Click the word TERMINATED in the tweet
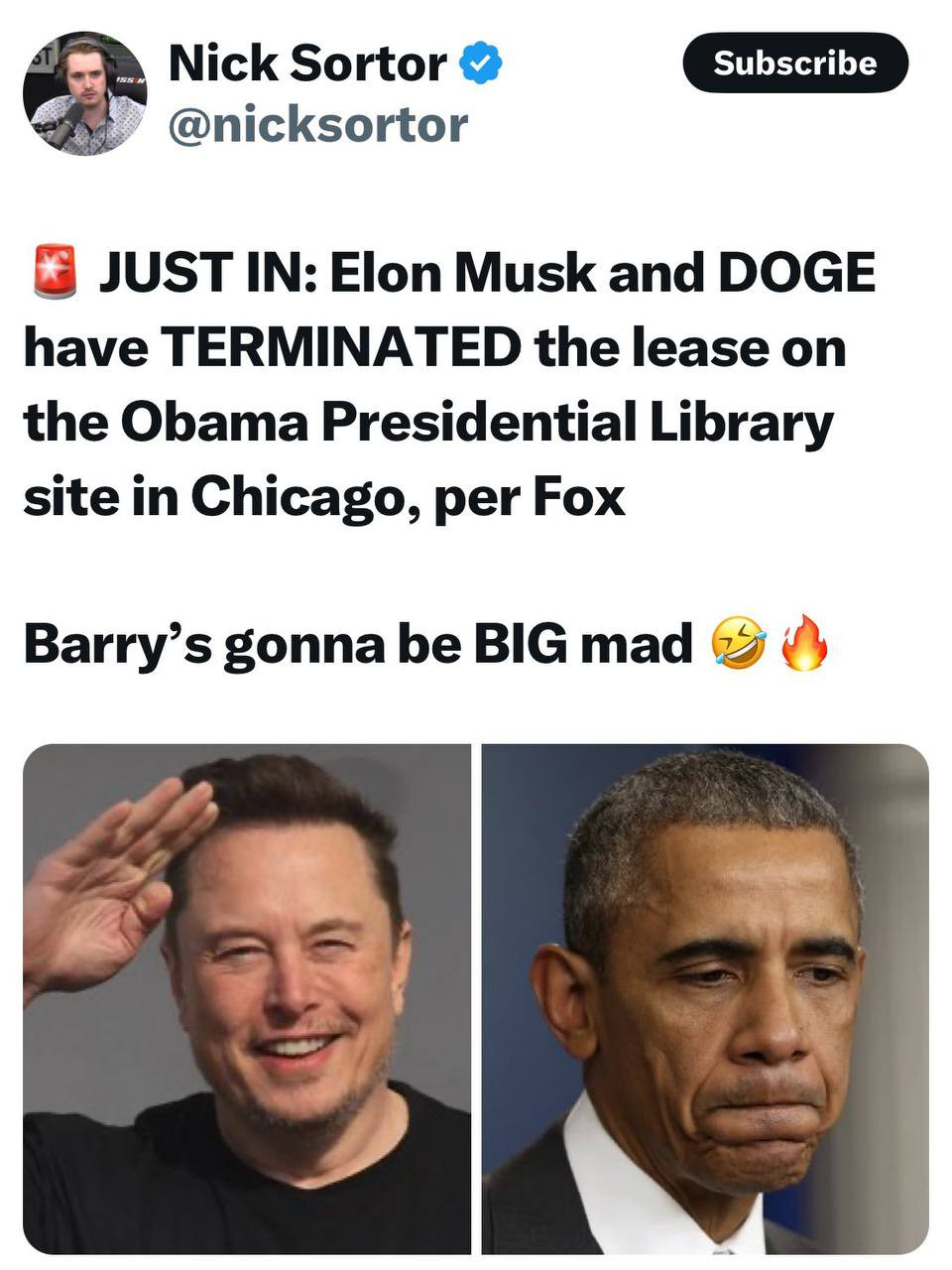The width and height of the screenshot is (952, 1270). tap(340, 347)
